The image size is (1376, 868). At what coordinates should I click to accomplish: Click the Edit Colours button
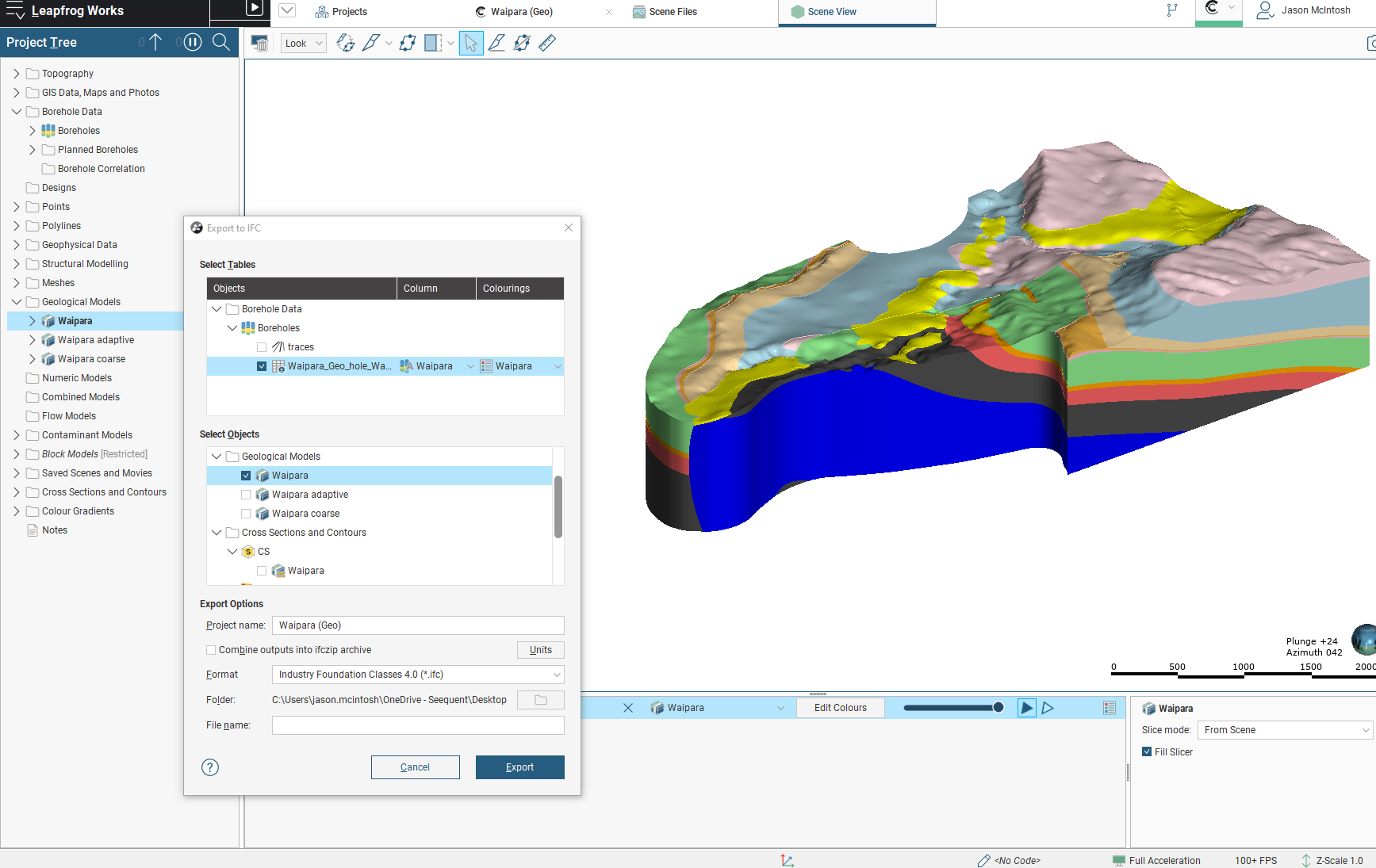coord(840,708)
